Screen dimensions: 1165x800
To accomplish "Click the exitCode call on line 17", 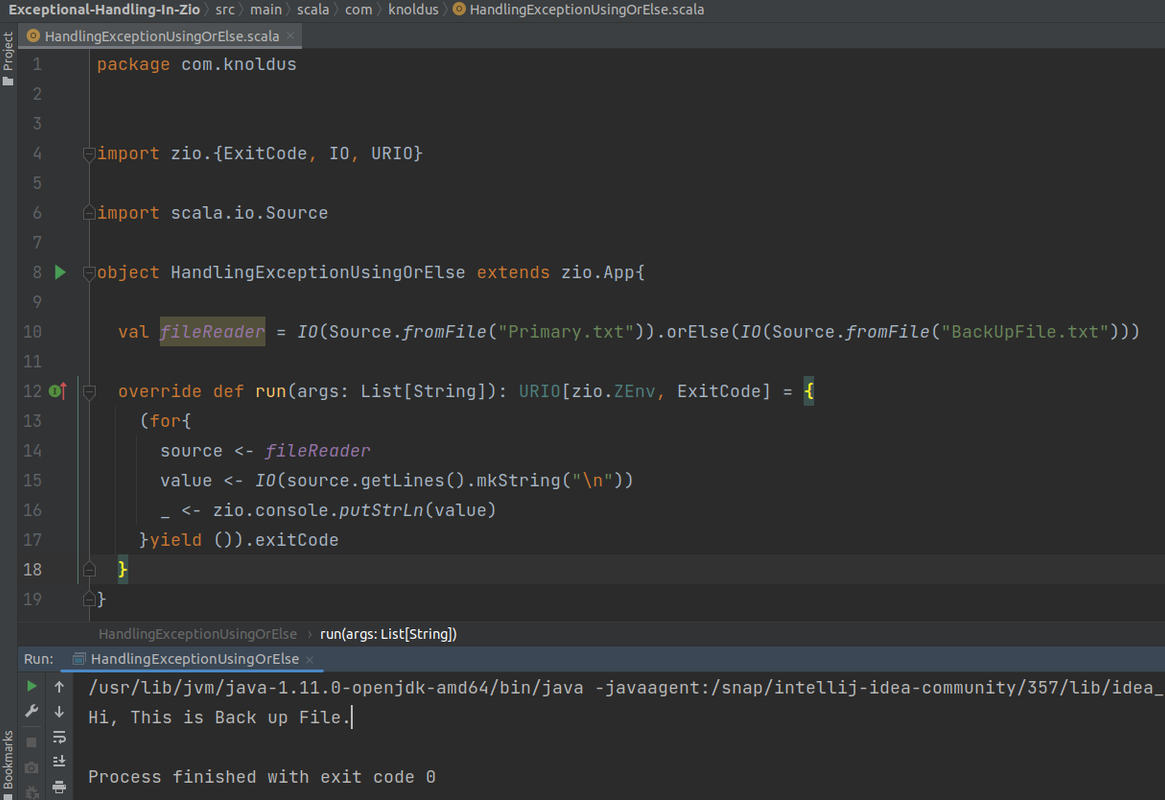I will click(x=296, y=540).
